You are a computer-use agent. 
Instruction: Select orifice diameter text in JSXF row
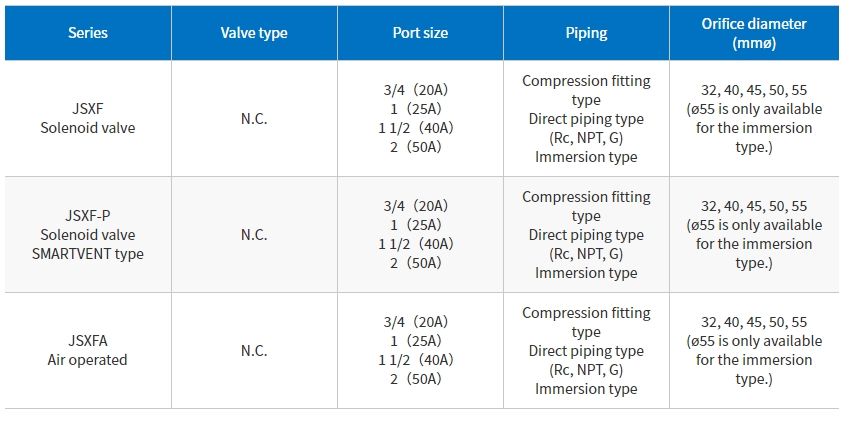754,118
